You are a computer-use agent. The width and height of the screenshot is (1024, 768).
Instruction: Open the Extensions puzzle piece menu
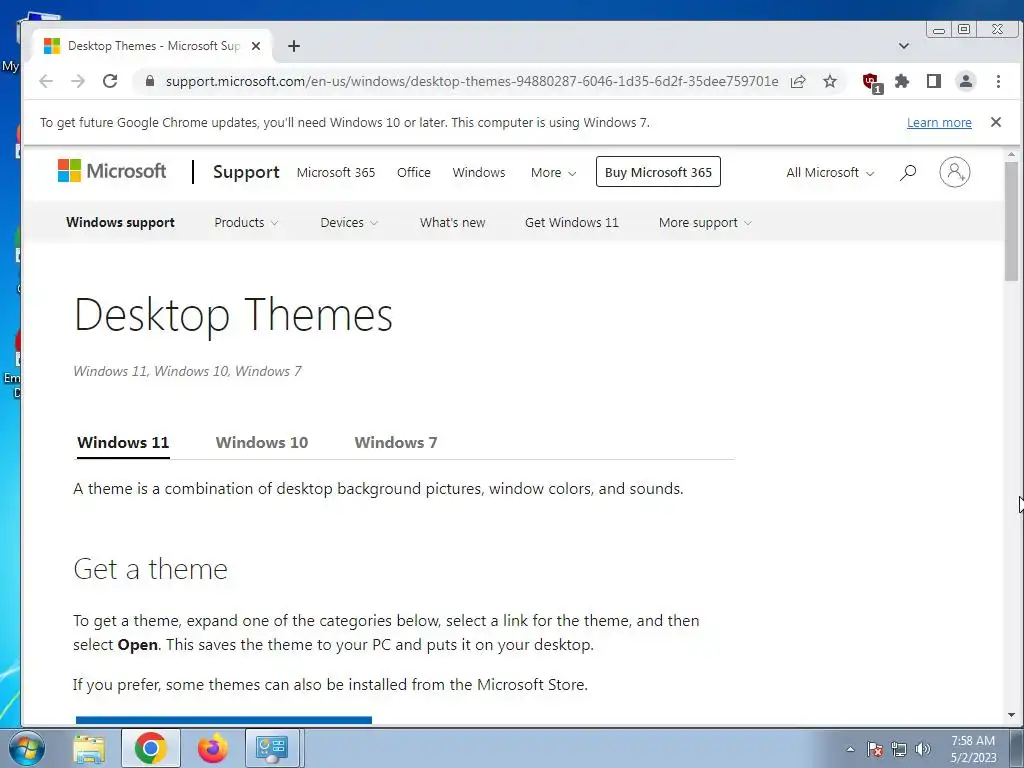coord(902,81)
